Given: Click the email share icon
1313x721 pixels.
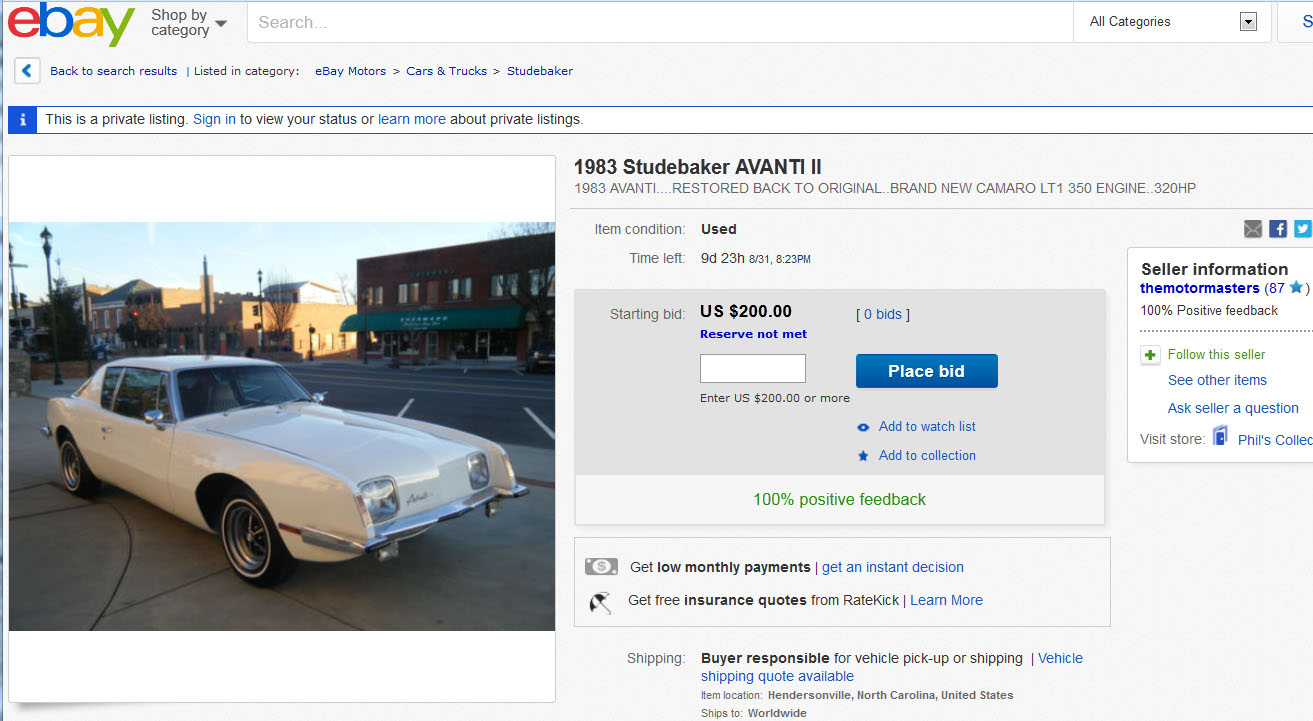Looking at the screenshot, I should click(x=1253, y=229).
